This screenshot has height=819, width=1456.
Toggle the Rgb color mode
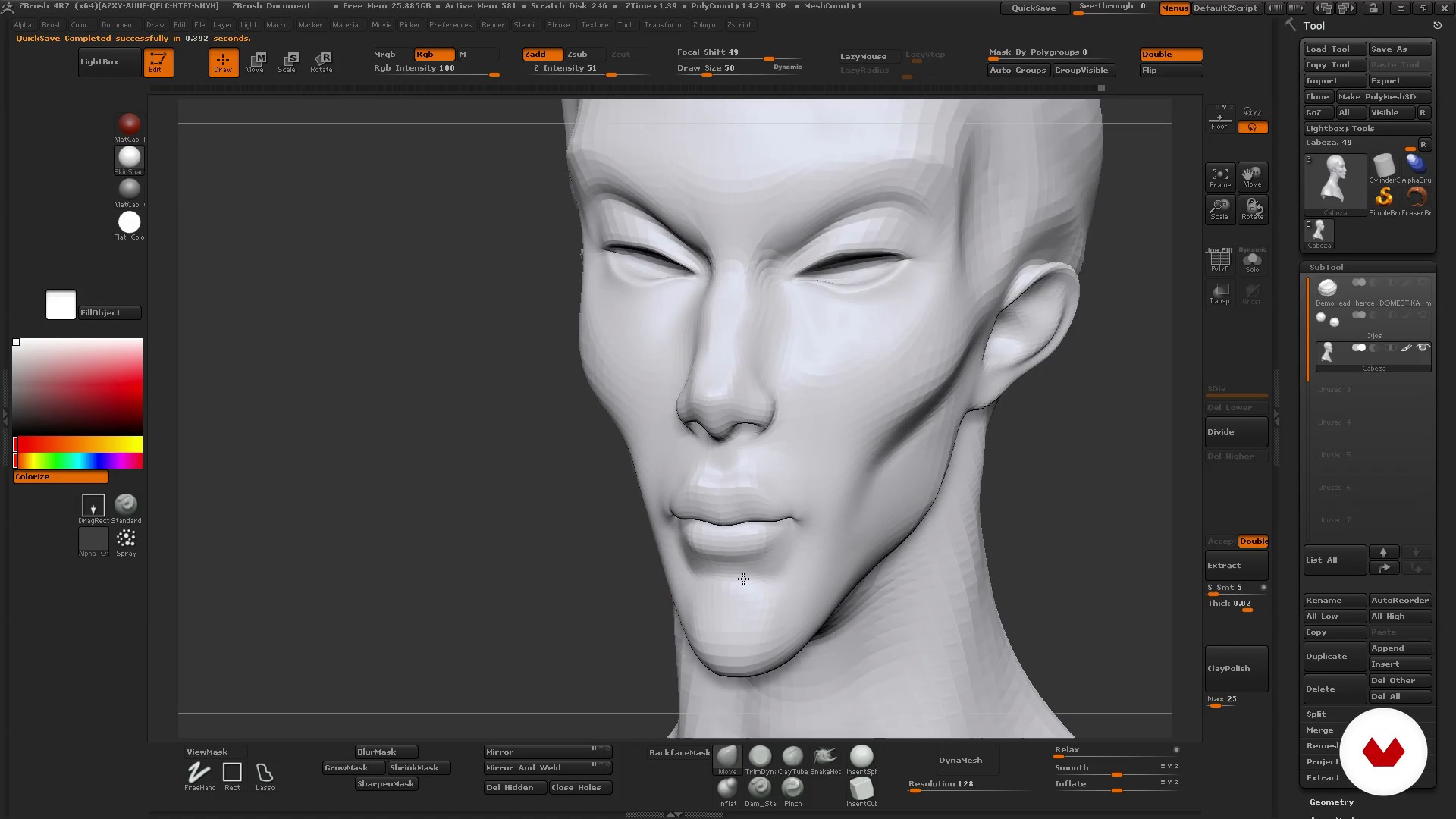[435, 55]
